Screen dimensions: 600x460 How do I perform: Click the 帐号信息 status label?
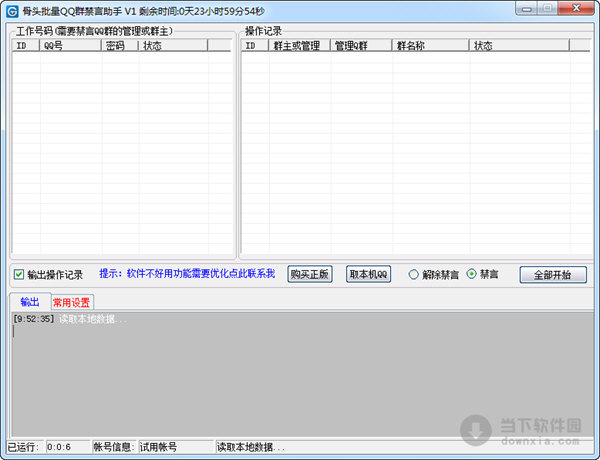[x=114, y=447]
